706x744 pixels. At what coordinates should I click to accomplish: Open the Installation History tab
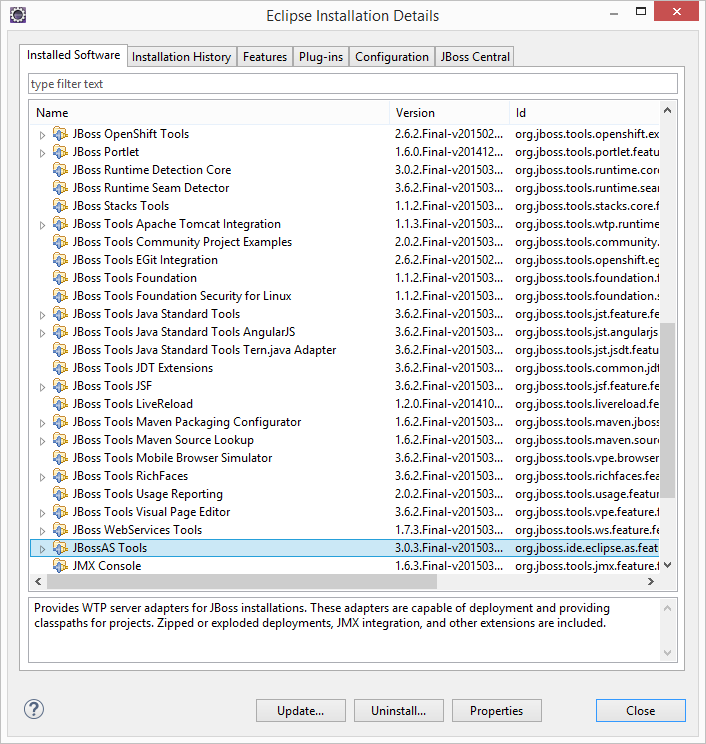point(182,57)
